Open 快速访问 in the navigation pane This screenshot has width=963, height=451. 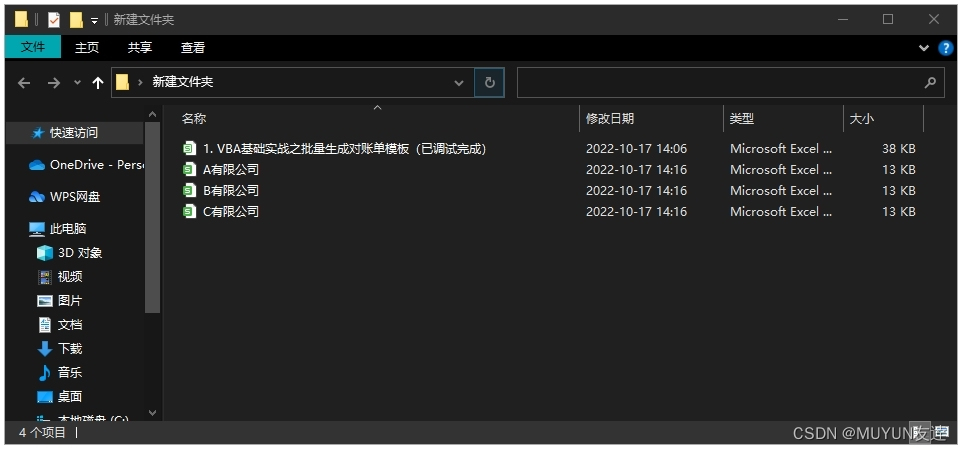point(74,133)
